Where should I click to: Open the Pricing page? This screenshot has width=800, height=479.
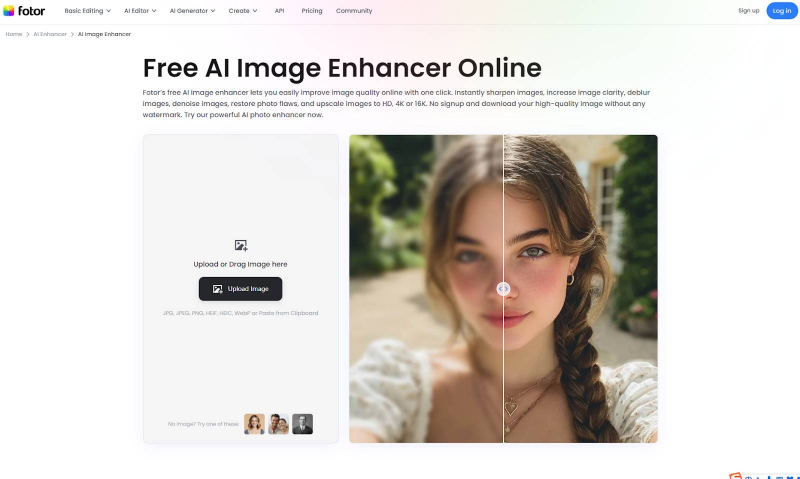coord(312,11)
